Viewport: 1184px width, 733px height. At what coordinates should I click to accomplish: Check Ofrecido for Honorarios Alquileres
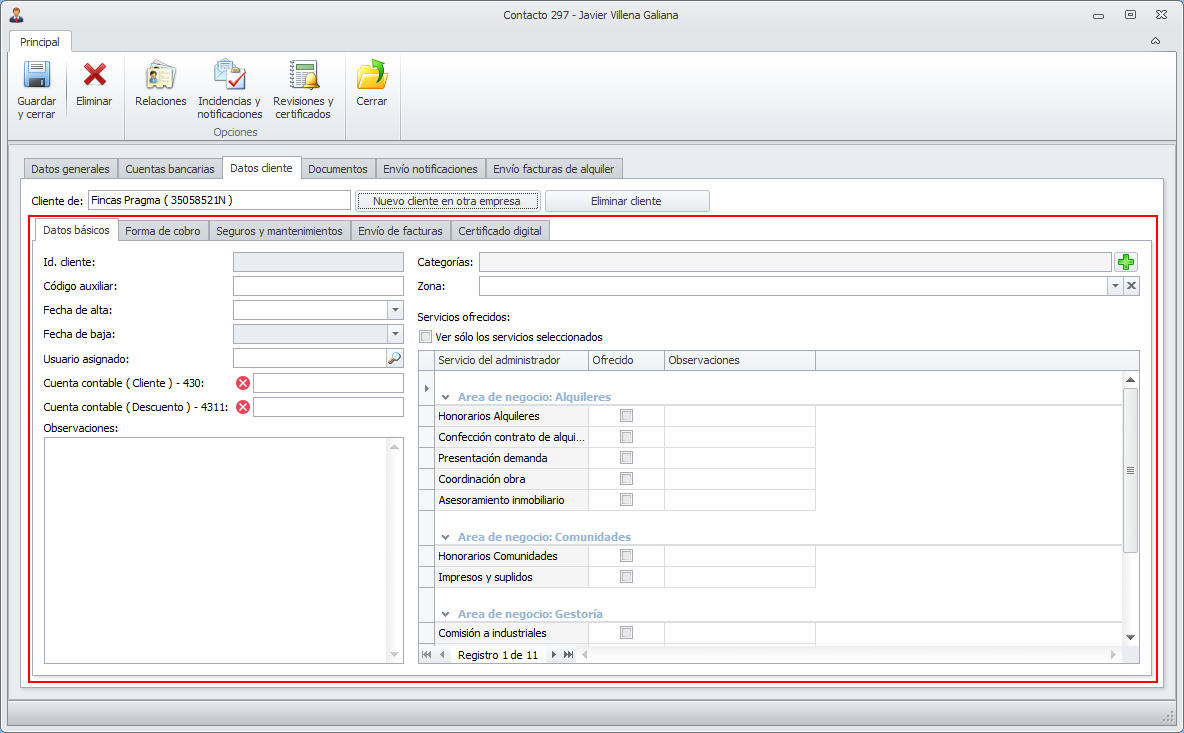pos(627,416)
